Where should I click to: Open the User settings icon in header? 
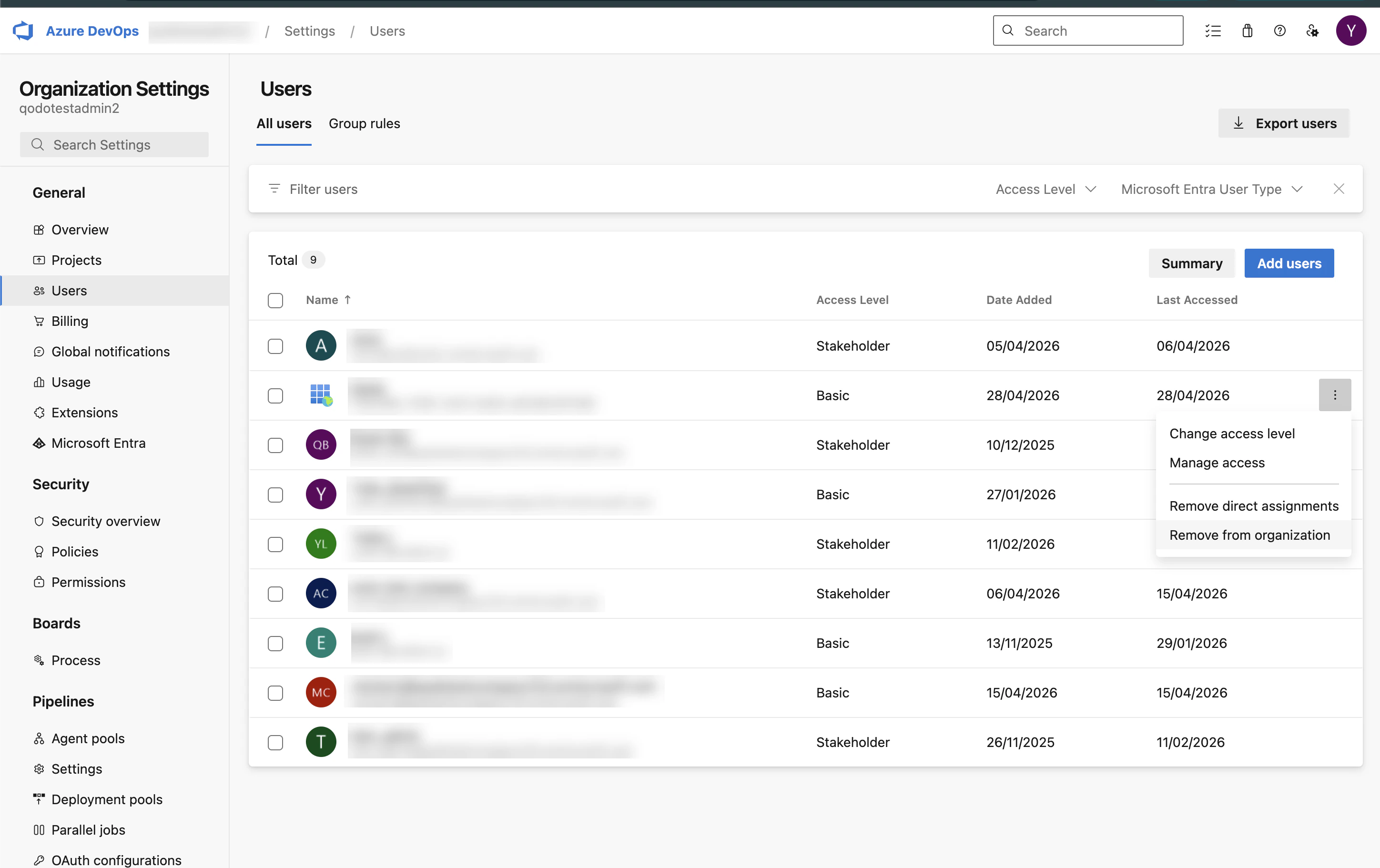[1312, 31]
